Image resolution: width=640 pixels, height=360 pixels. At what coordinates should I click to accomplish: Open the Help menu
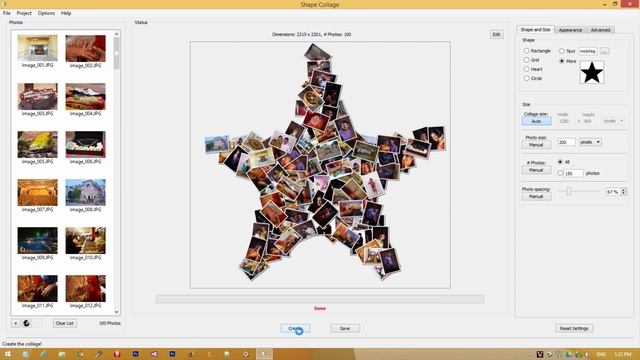click(66, 13)
